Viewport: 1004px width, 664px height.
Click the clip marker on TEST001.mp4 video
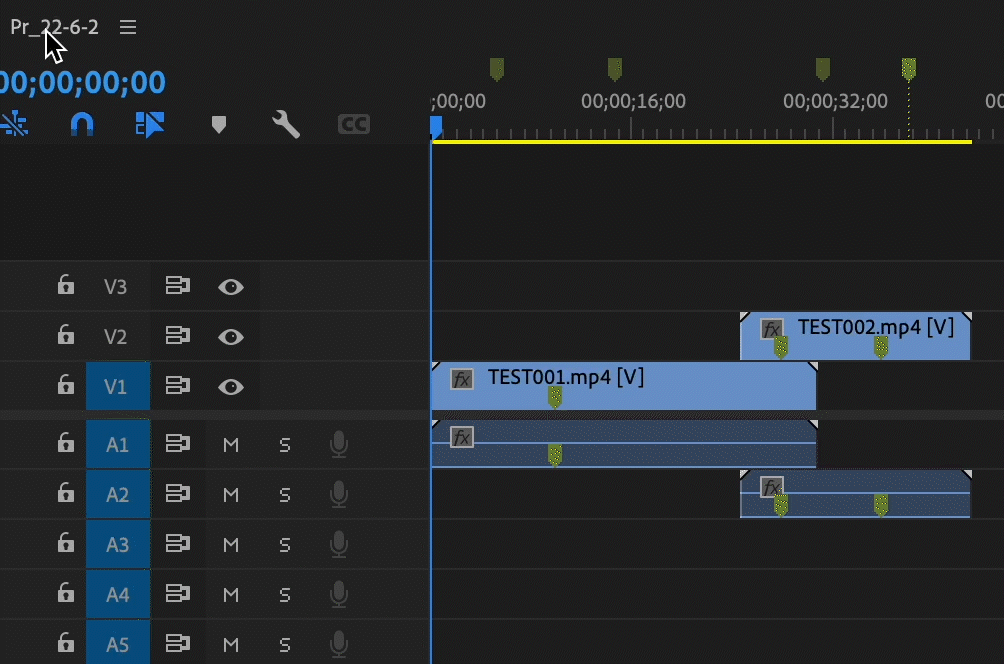click(x=555, y=397)
